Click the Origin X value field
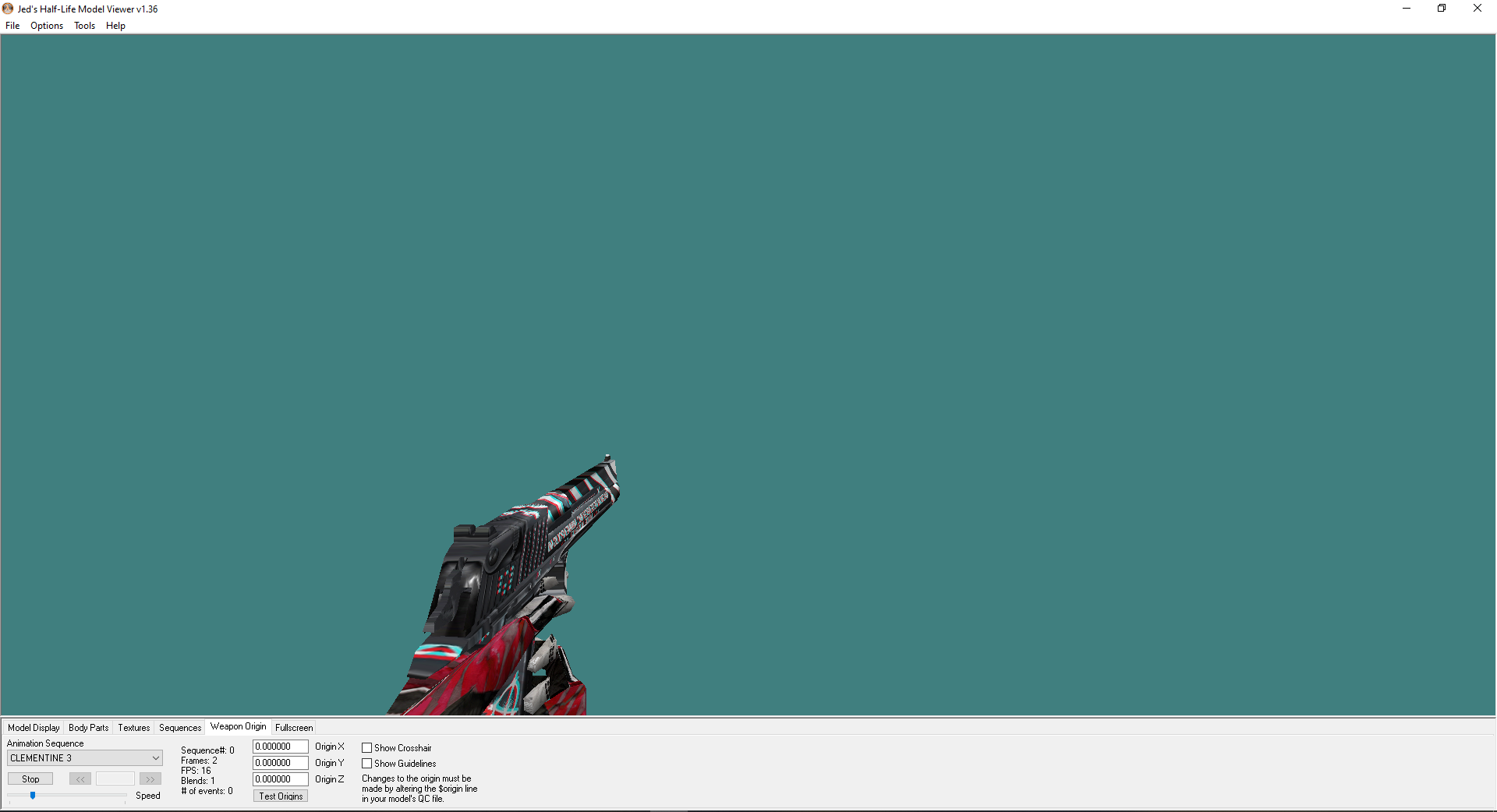 coord(281,747)
